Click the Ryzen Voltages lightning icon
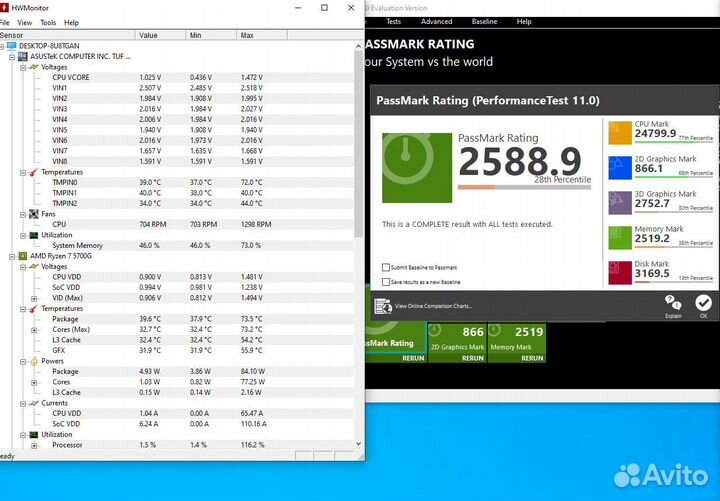Screen dimensions: 720x501 pos(34,266)
